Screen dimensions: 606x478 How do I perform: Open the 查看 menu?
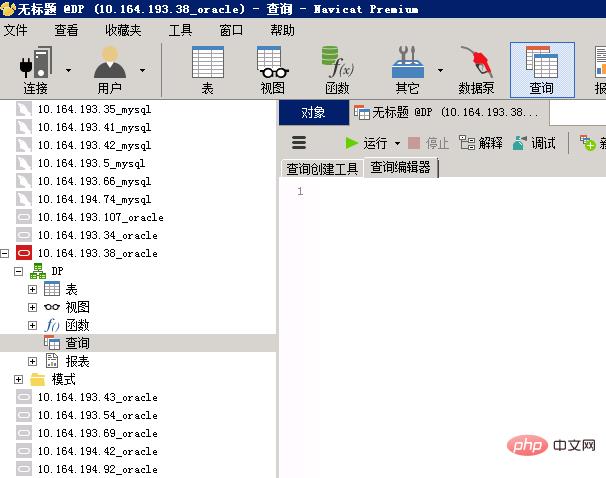[66, 30]
